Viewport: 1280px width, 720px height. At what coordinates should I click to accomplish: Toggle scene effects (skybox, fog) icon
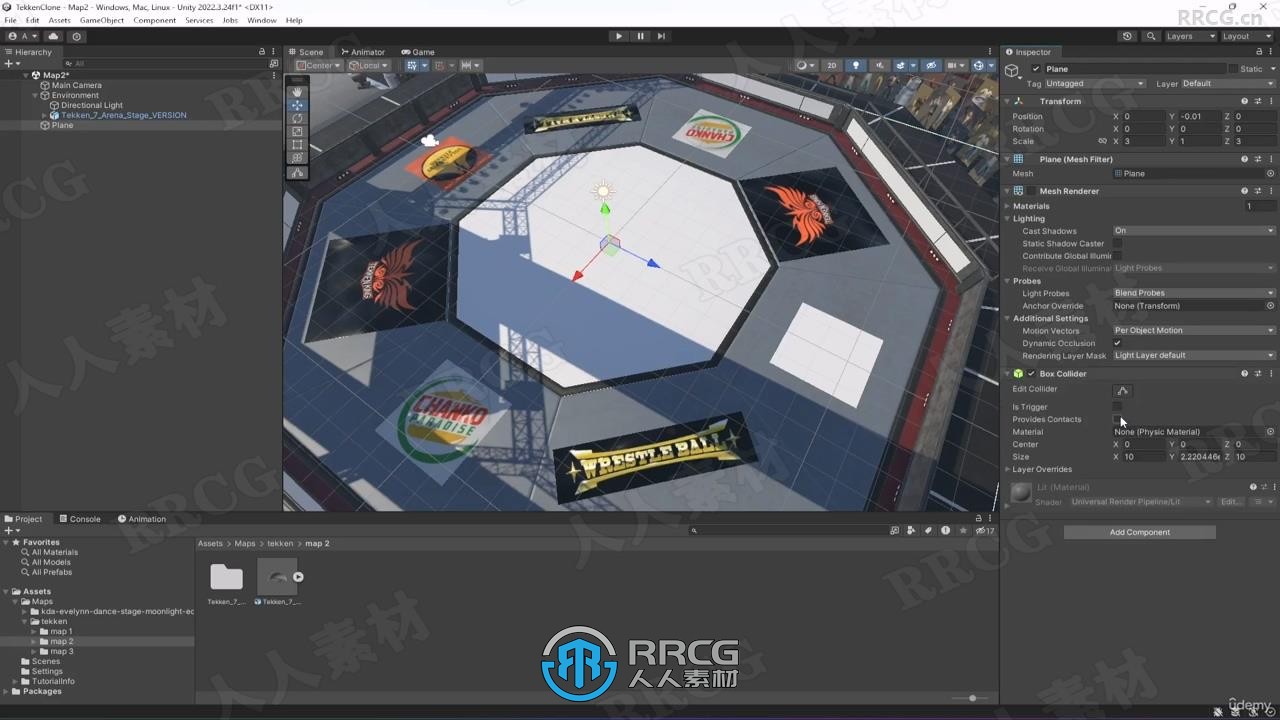point(903,66)
